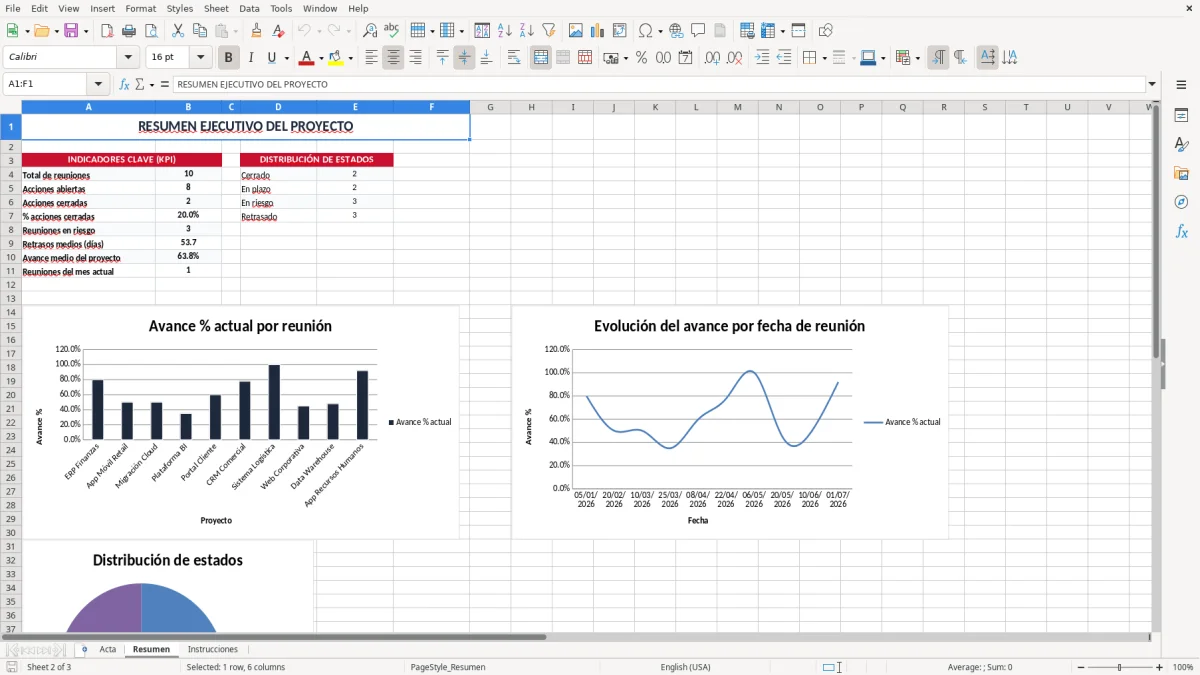Open Background Color dropdown arrow
1200x675 pixels.
tap(350, 58)
